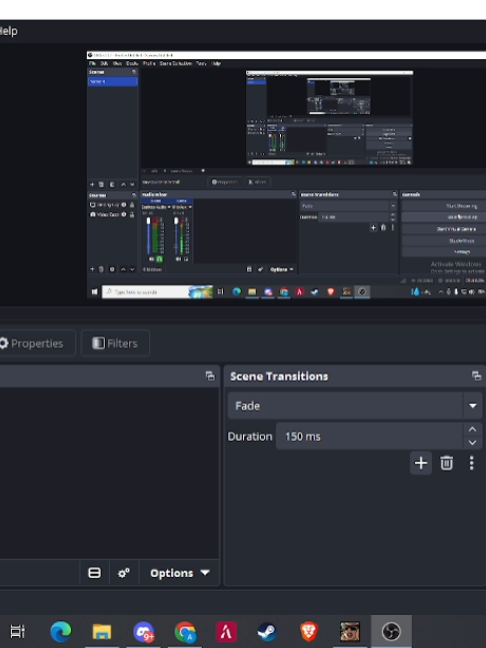Viewport: 486px width, 648px height.
Task: Open transition properties three-dot menu
Action: [472, 463]
